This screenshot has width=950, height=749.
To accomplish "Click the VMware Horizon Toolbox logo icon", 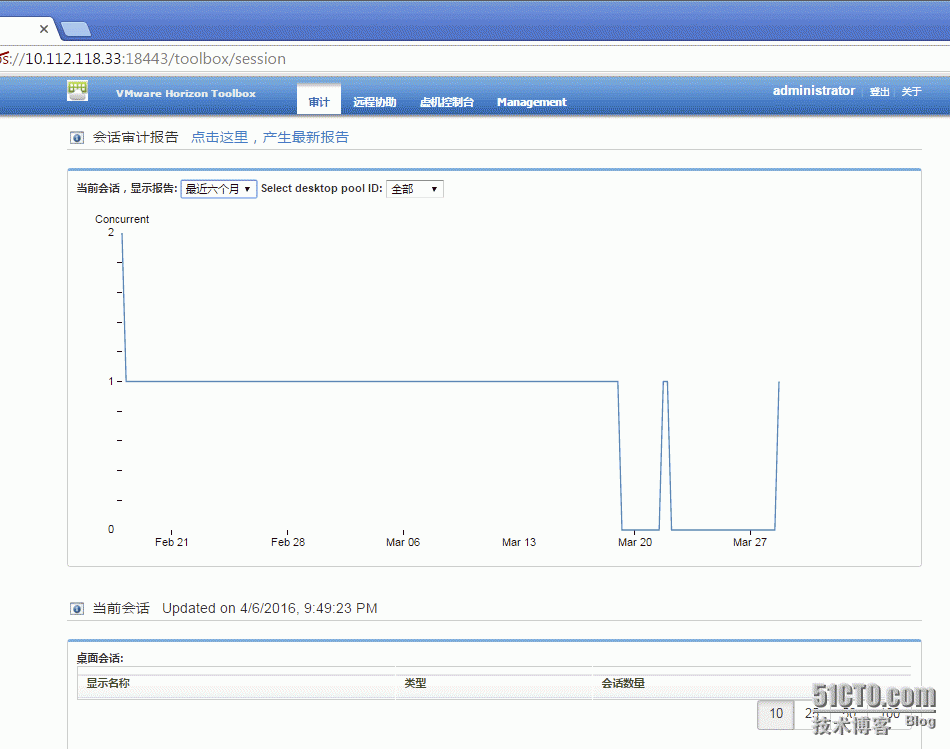I will pyautogui.click(x=78, y=91).
